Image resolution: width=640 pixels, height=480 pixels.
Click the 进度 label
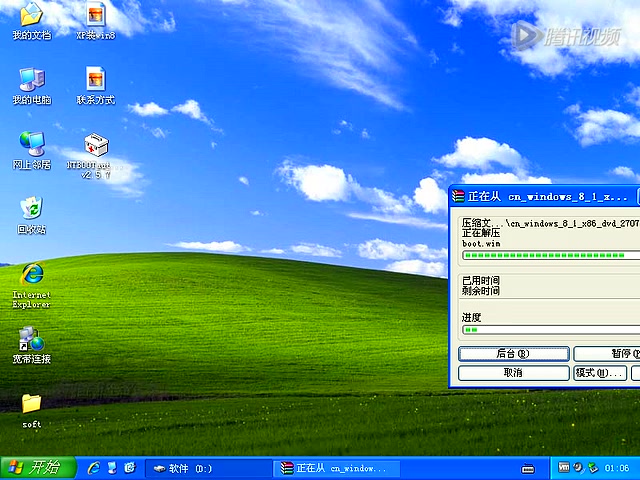click(x=471, y=318)
